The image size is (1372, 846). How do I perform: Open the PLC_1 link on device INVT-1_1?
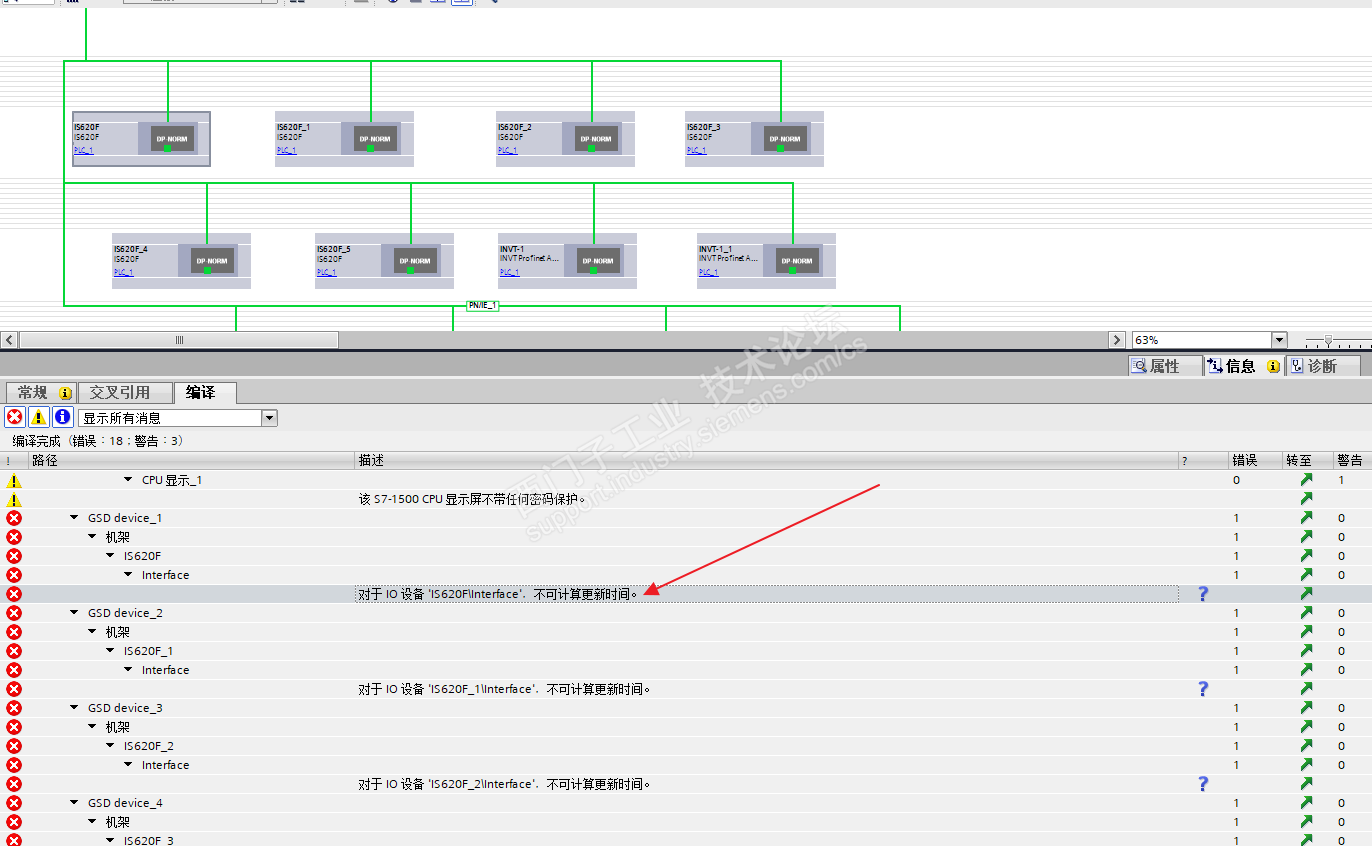pyautogui.click(x=708, y=273)
